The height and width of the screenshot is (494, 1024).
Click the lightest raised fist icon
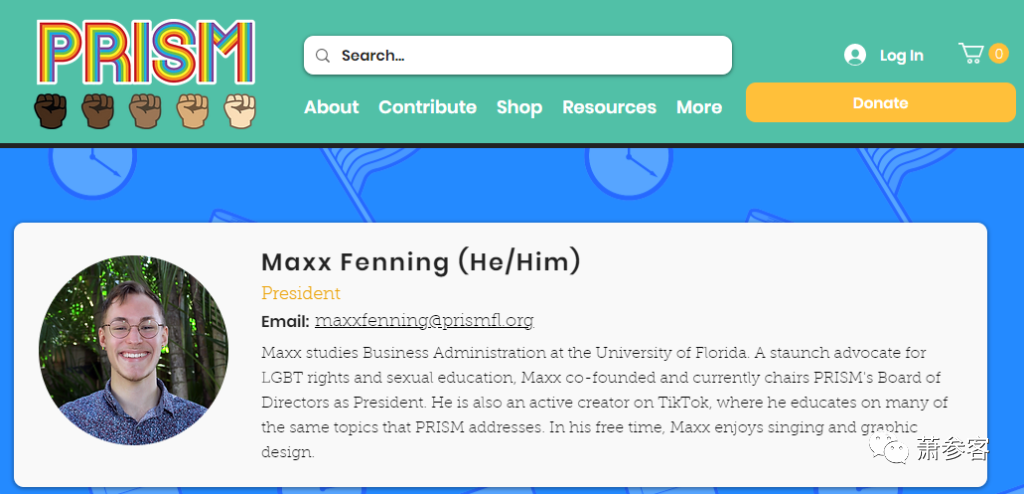(x=240, y=110)
